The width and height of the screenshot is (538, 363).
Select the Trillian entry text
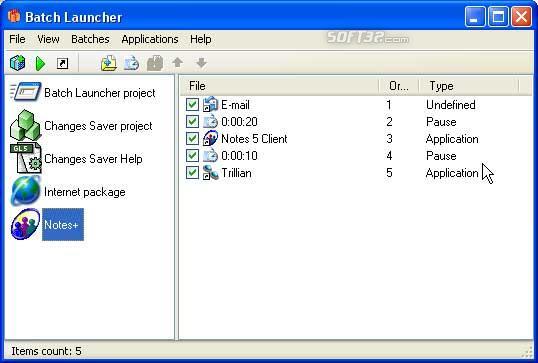236,173
